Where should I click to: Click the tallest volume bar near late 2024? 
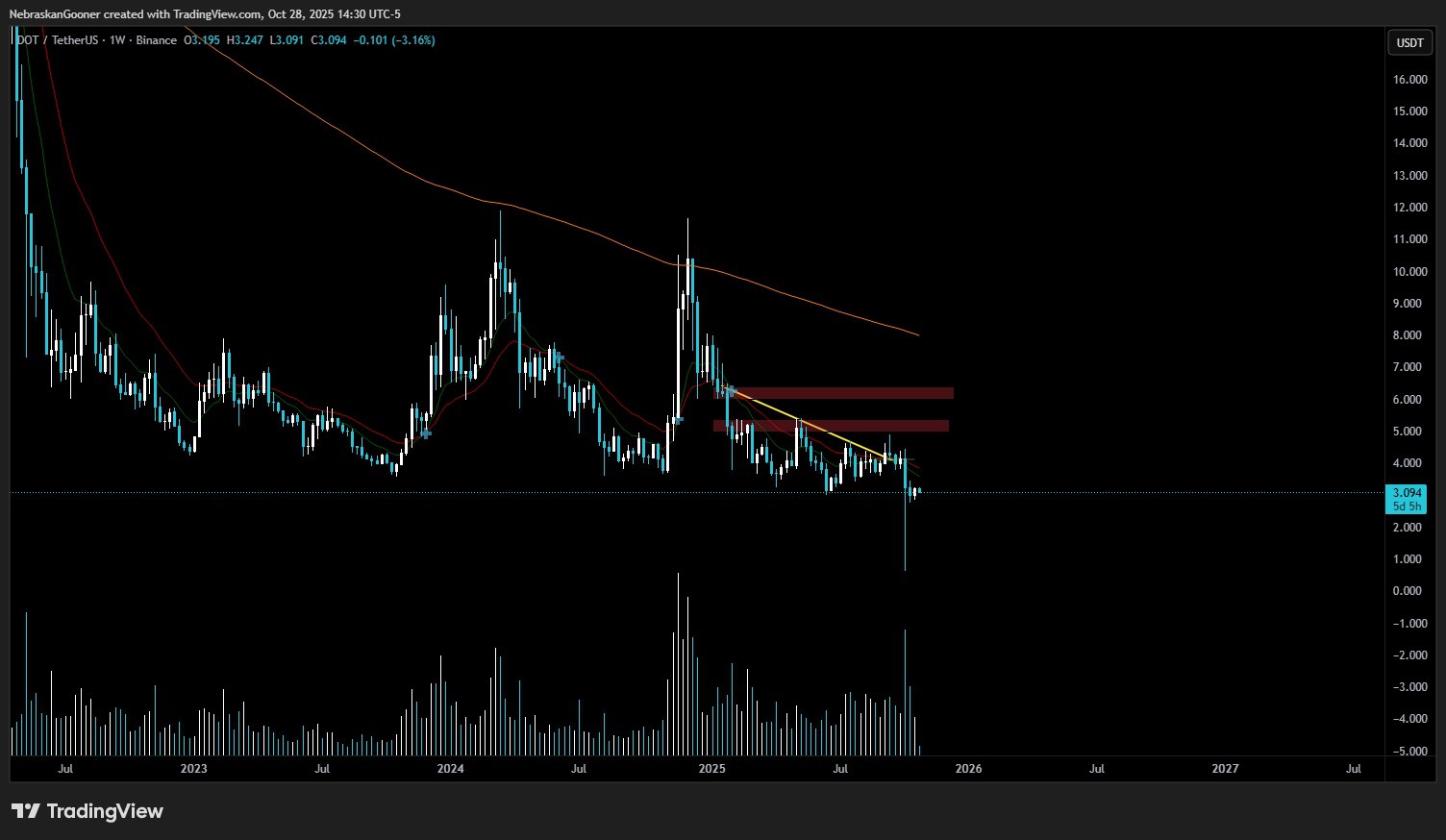[x=678, y=663]
